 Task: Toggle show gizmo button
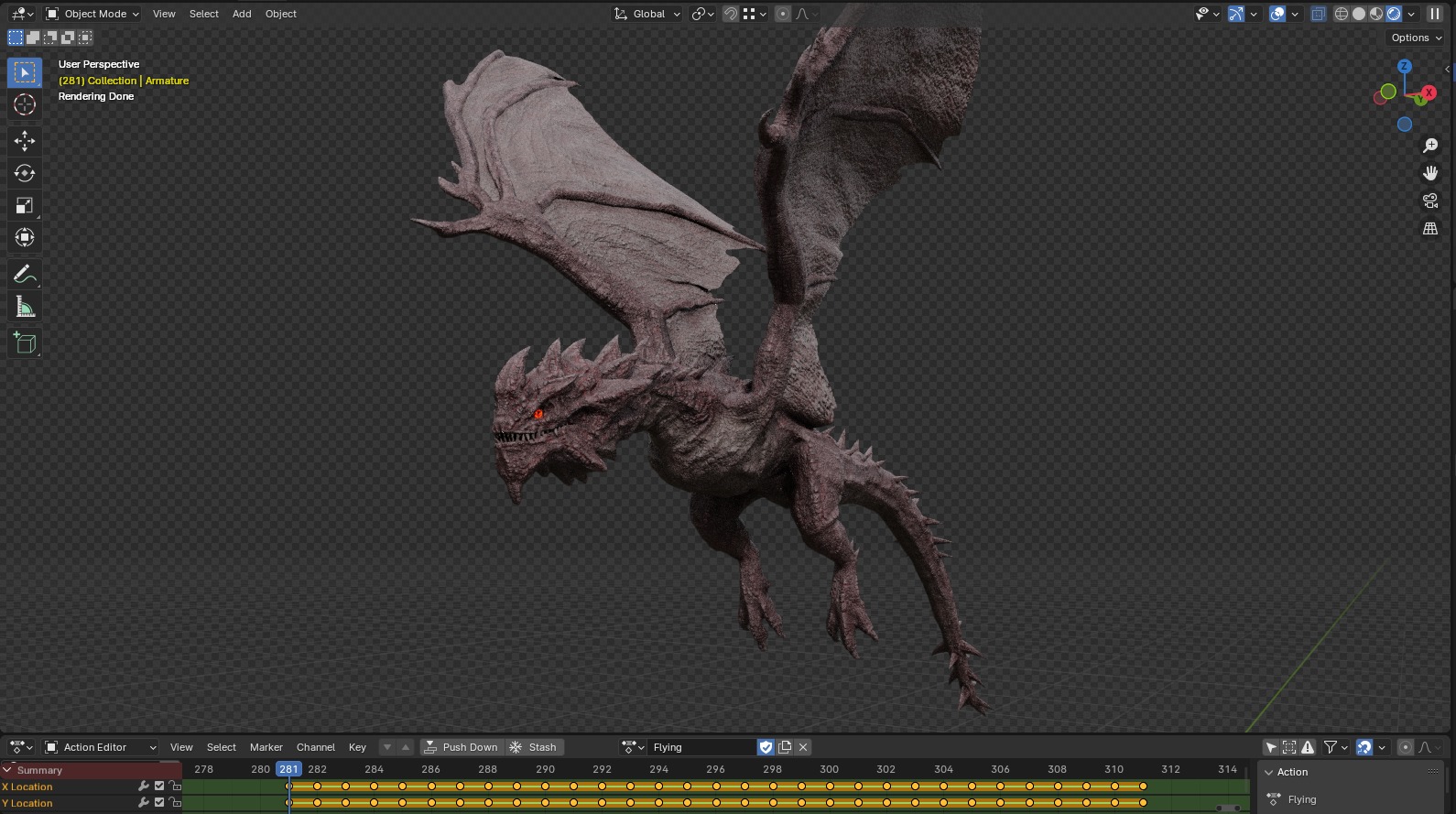click(1236, 14)
